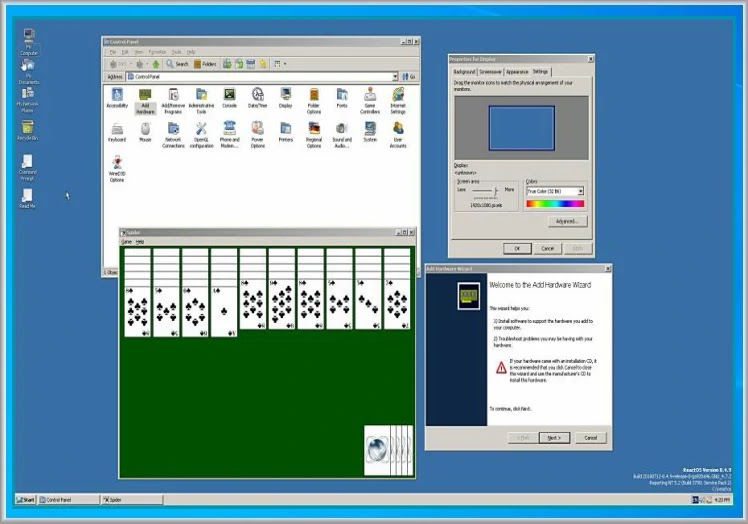Select the Command Prompt desktop icon

click(x=27, y=168)
